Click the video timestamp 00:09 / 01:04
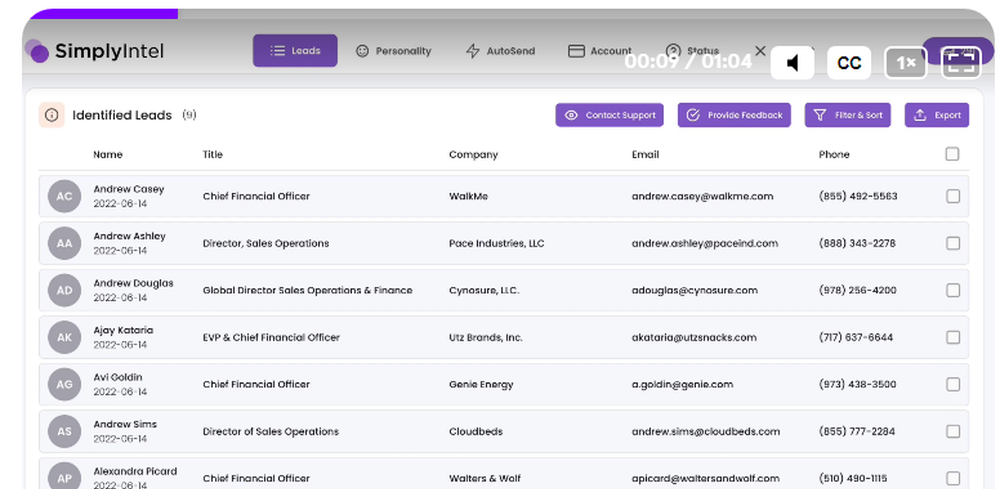 coord(688,62)
